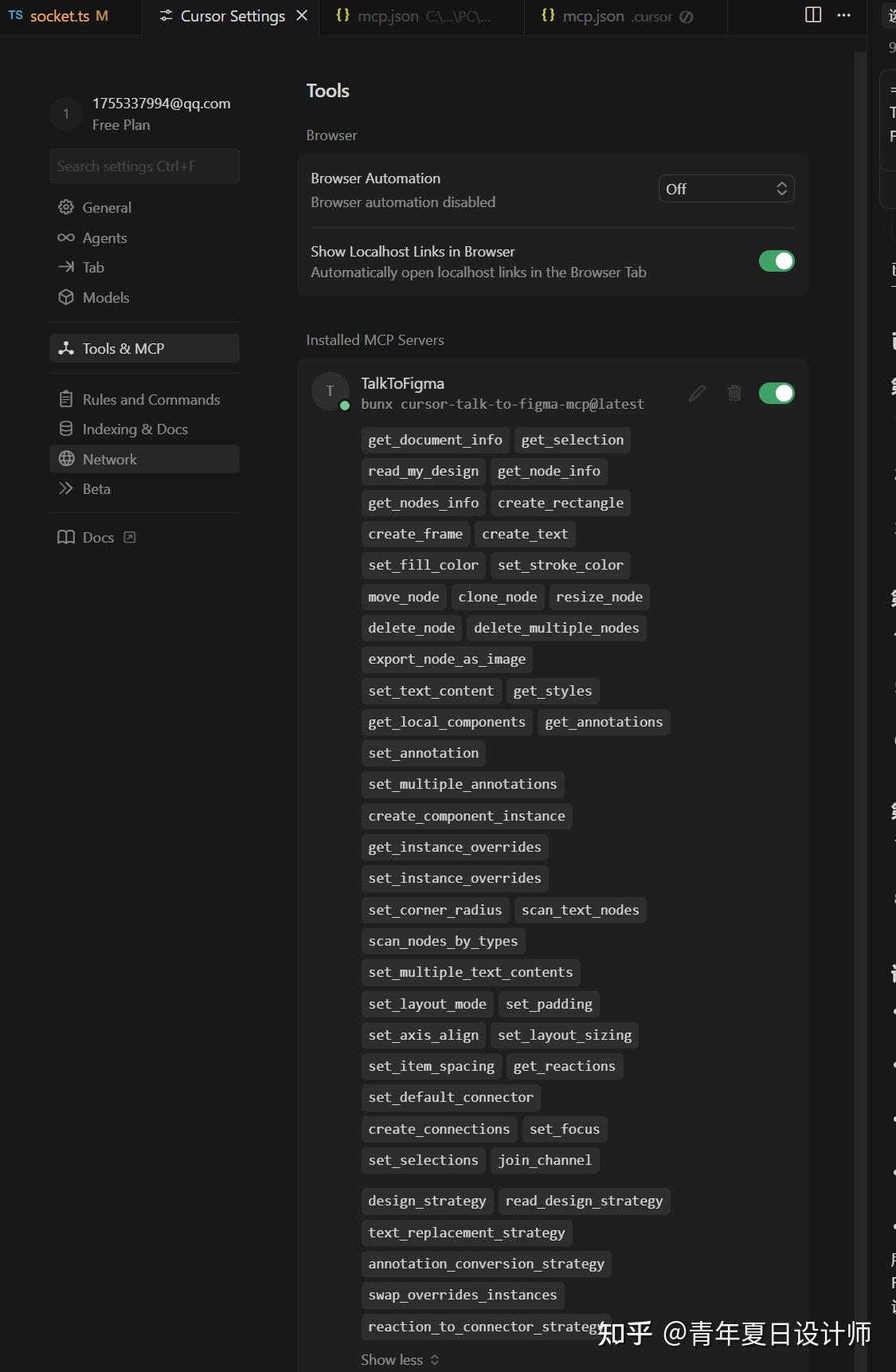Screen dimensions: 896x1372
Task: Click the get_document_info tool chip
Action: 435,440
